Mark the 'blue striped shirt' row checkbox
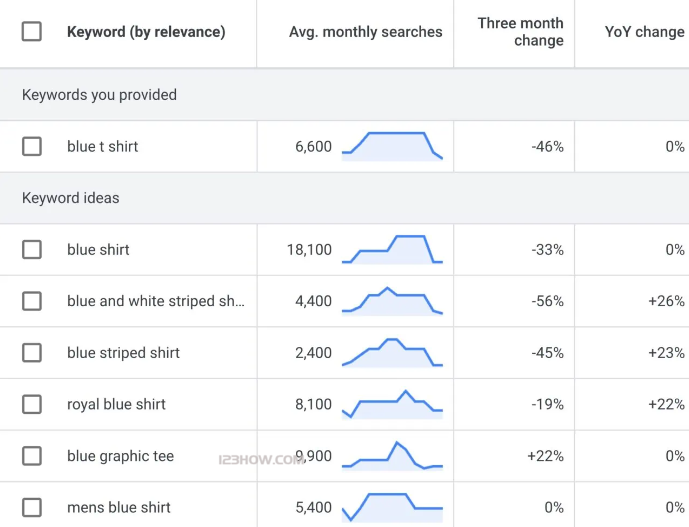 pyautogui.click(x=32, y=353)
